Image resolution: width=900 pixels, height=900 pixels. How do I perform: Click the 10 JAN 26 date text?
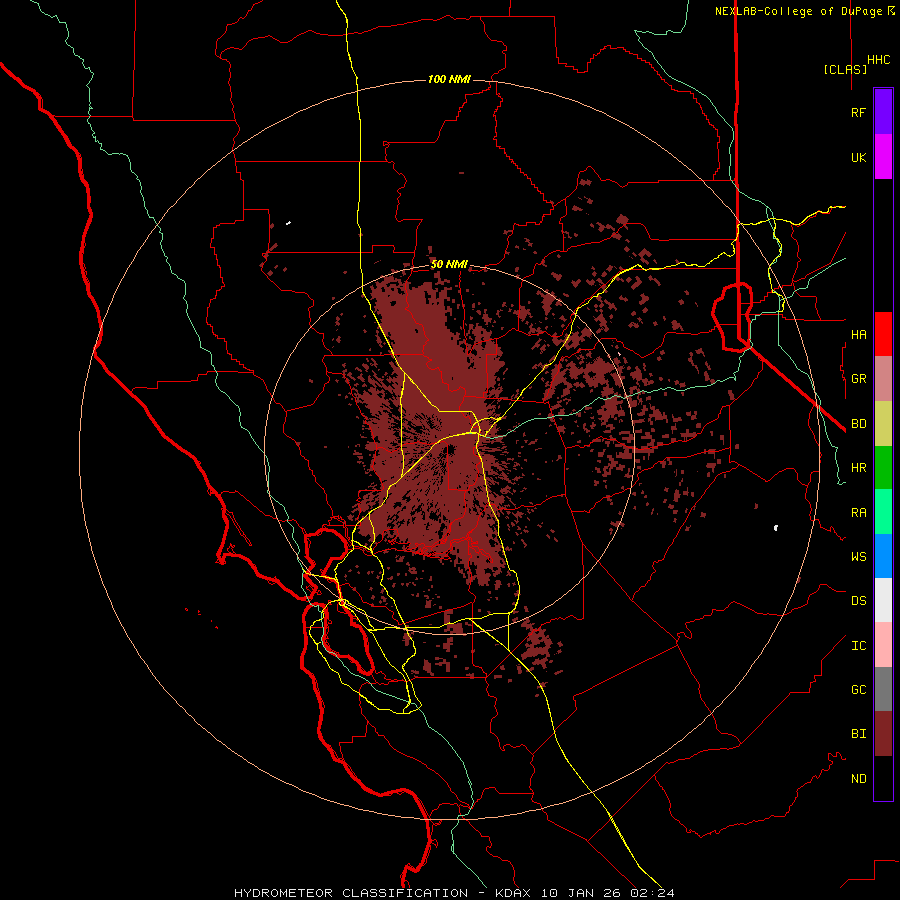tap(584, 893)
